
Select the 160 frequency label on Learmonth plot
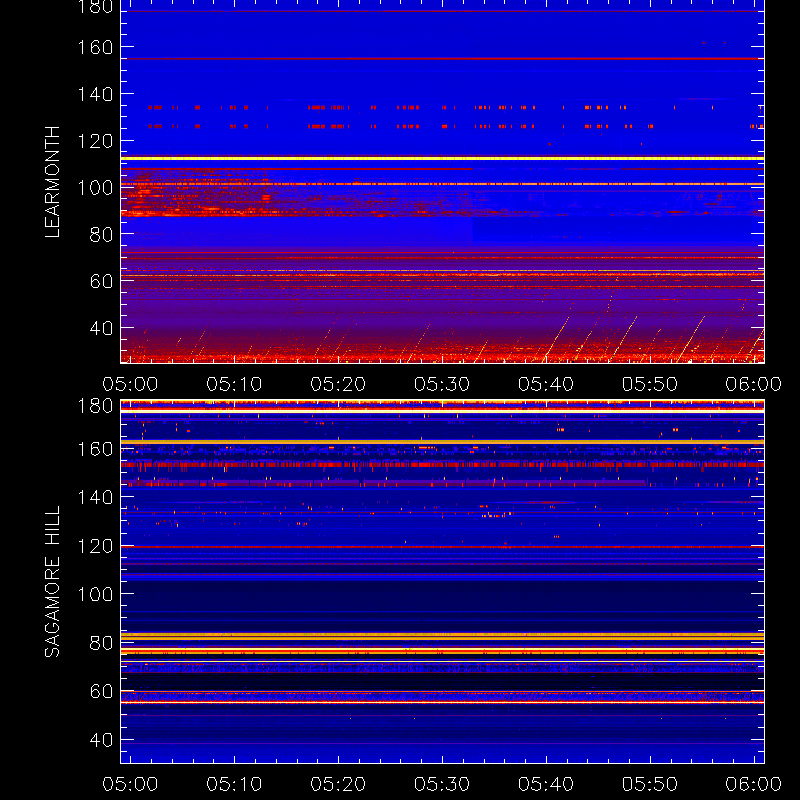95,47
